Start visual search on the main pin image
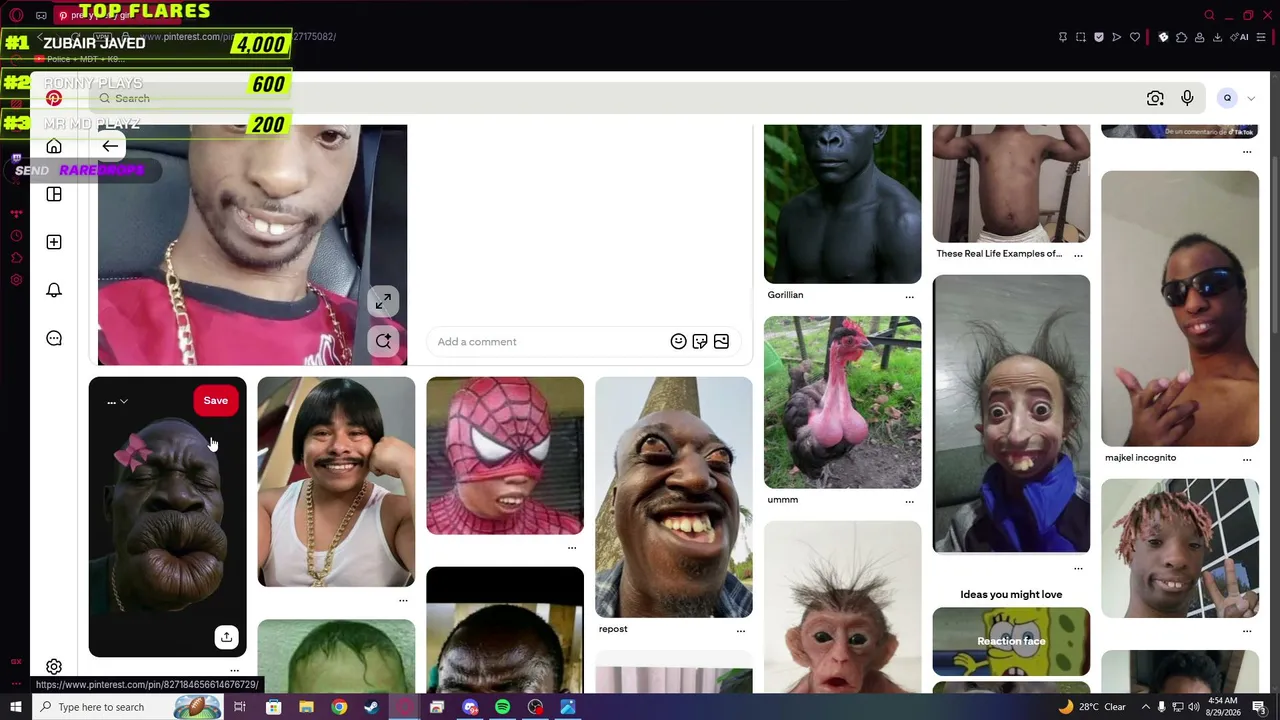Screen dimensions: 1280x720 pyautogui.click(x=383, y=341)
